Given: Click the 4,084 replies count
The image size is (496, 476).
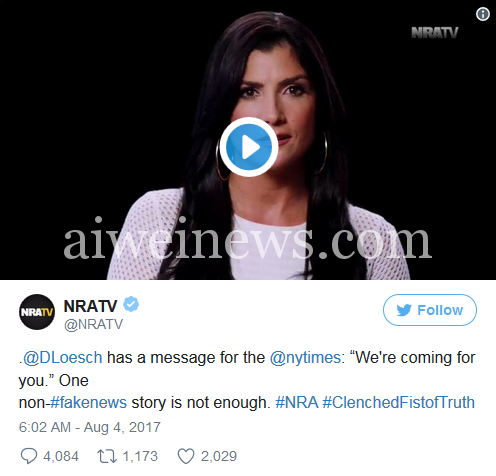Looking at the screenshot, I should (x=61, y=456).
